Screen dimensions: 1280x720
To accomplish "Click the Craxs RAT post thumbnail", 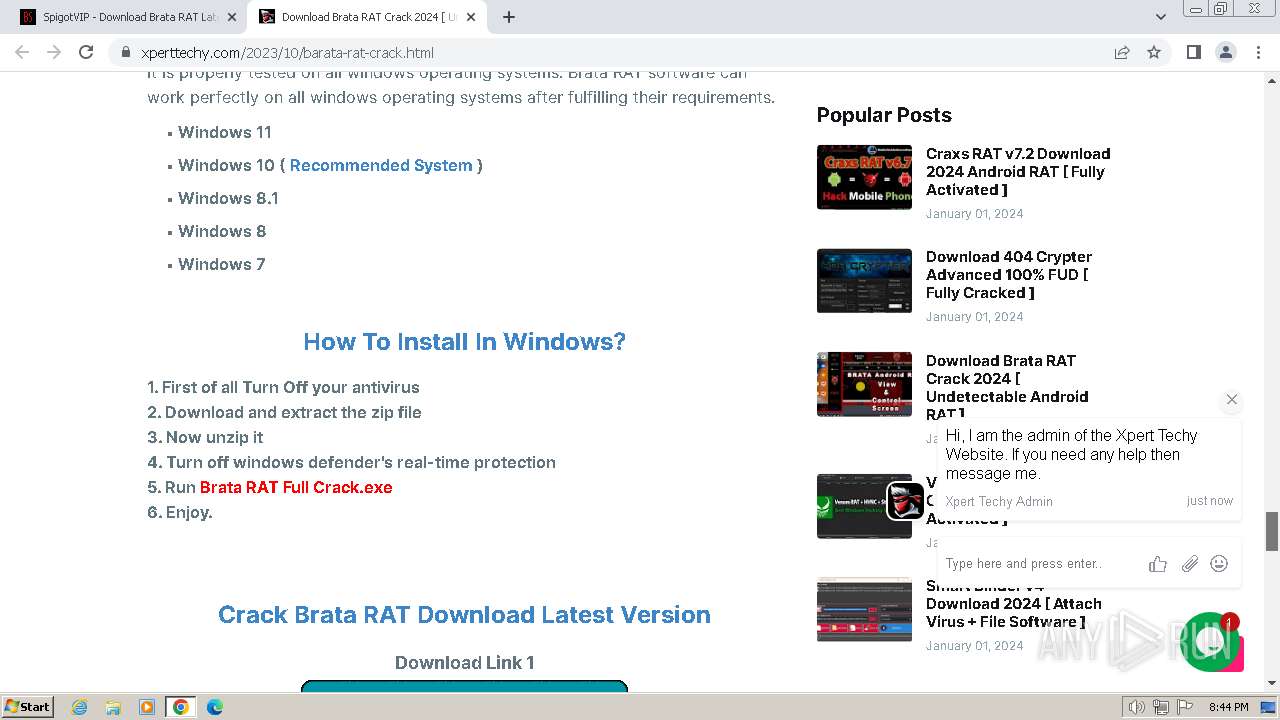I will [x=864, y=177].
